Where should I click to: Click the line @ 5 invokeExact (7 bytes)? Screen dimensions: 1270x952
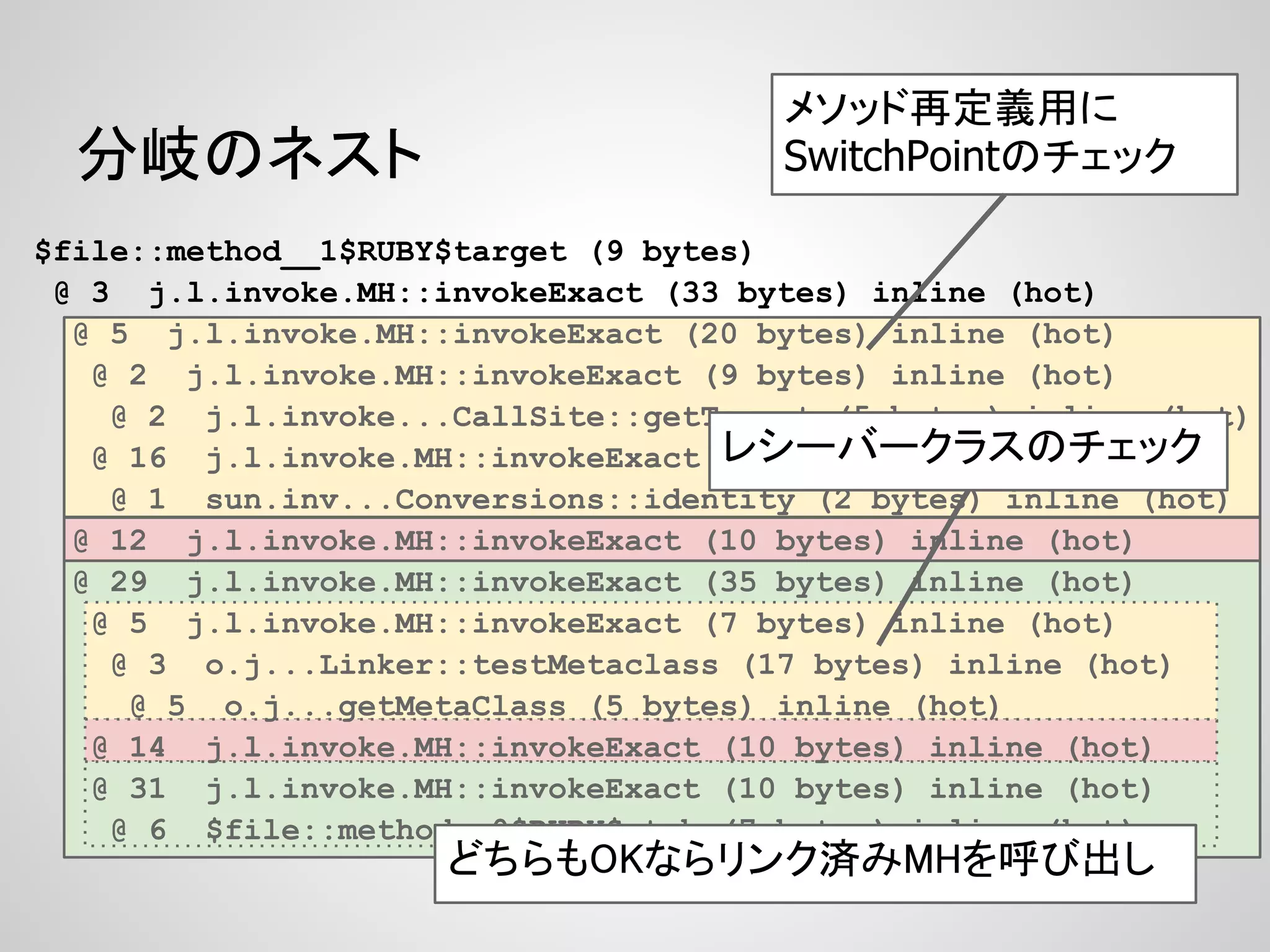603,624
